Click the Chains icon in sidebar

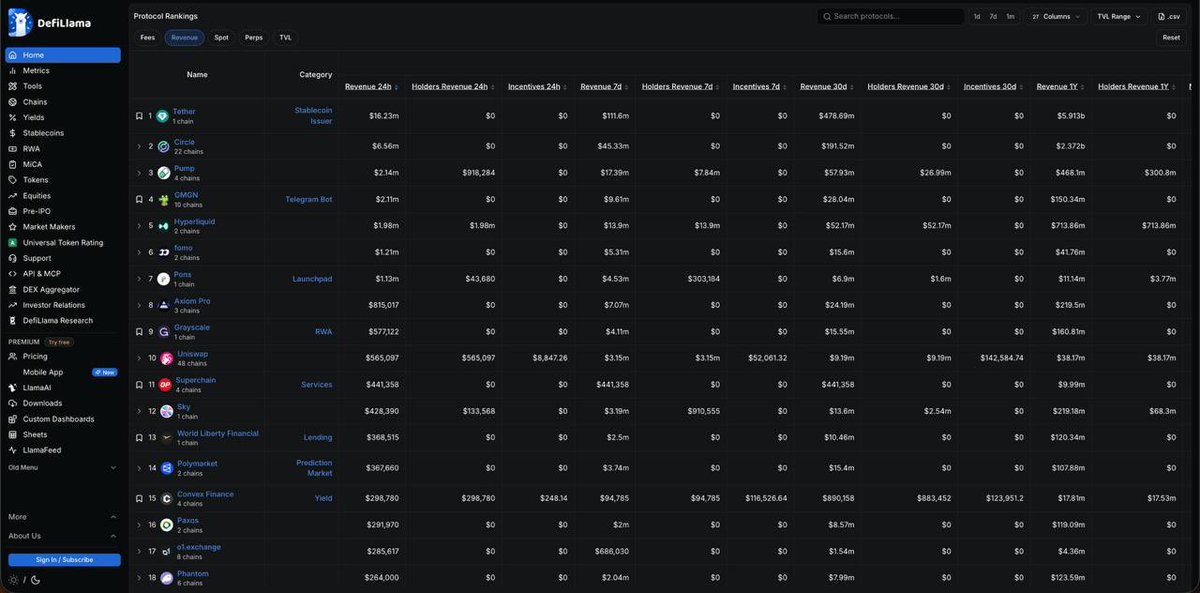click(13, 102)
